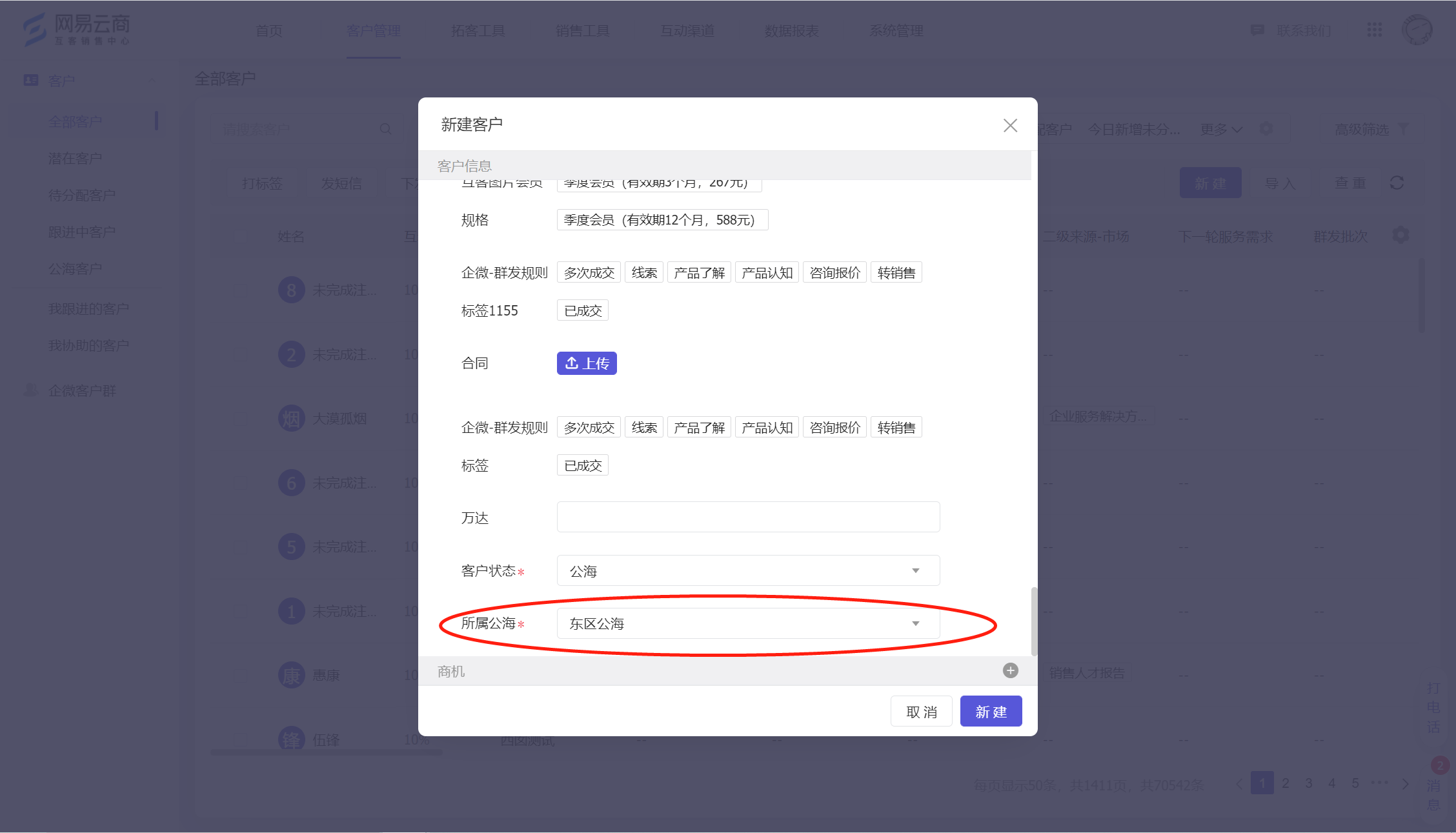
Task: Click the refresh icon next to 查重
Action: point(1397,183)
